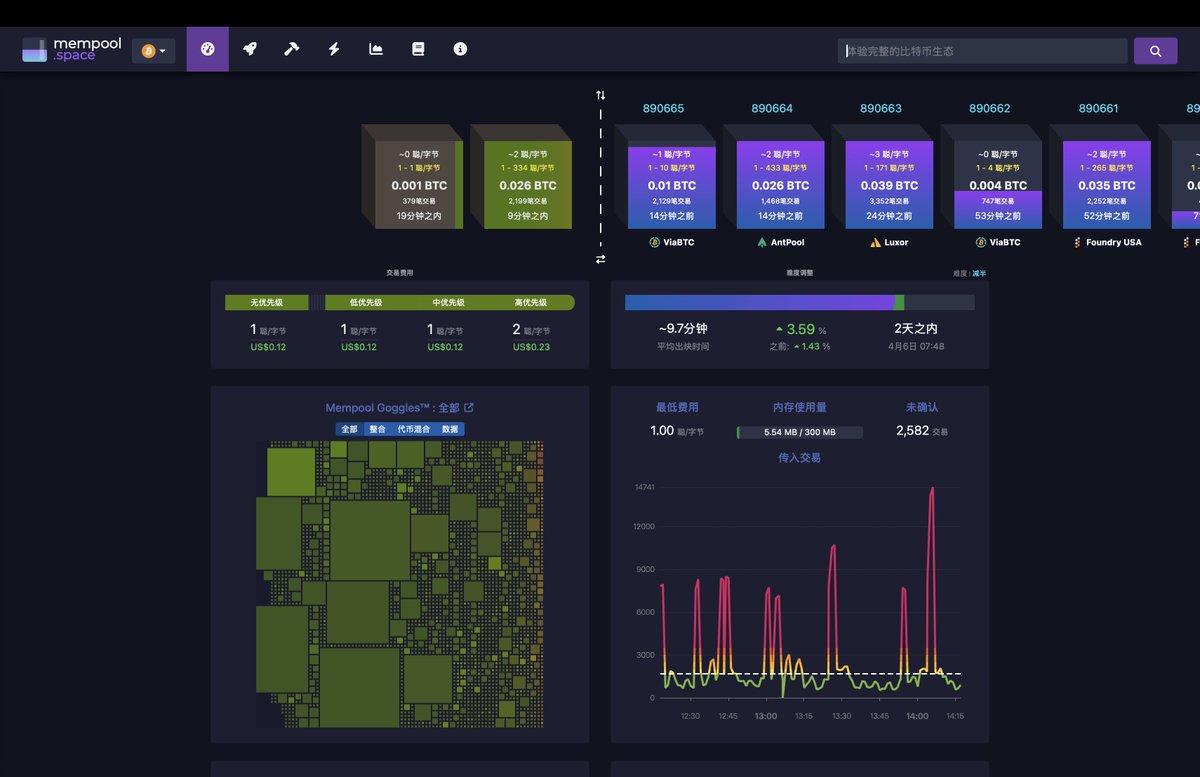Screen dimensions: 1200x777
Task: Open the mining hammer icon
Action: [x=292, y=49]
